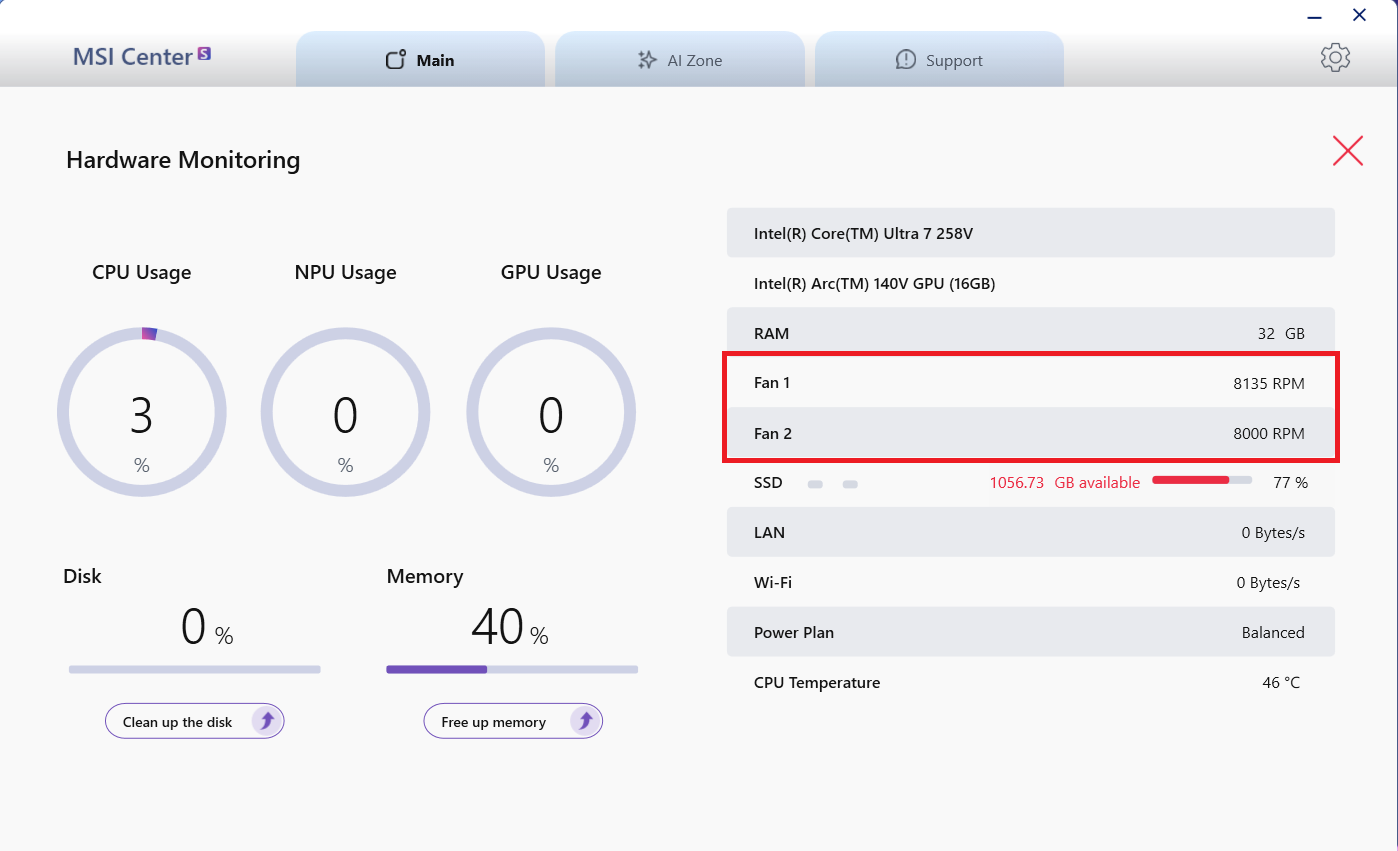Click the CPU Temperature 46 °C value
The image size is (1398, 851).
pos(1281,683)
